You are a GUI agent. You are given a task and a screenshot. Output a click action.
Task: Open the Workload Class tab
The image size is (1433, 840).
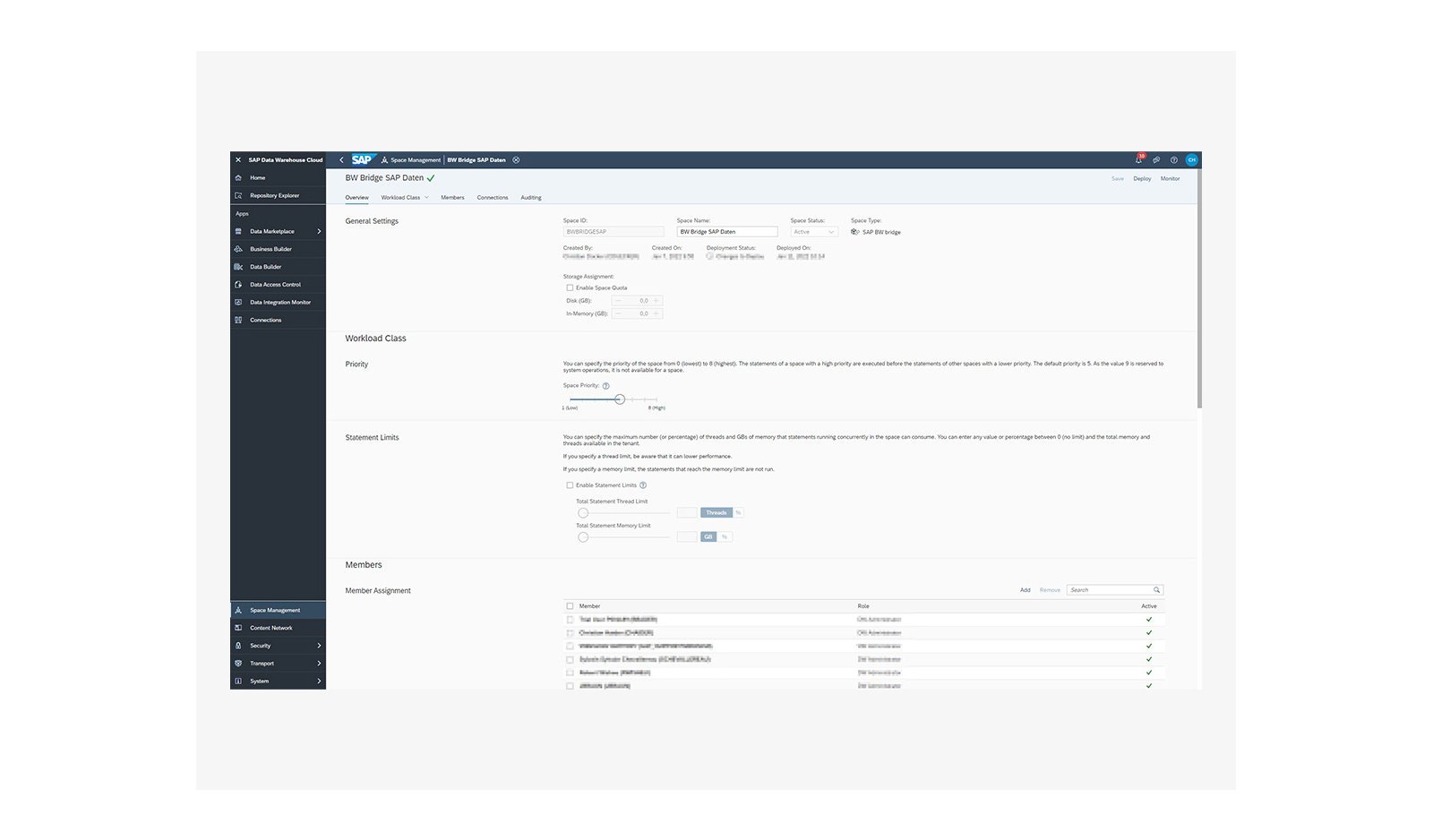pos(400,198)
